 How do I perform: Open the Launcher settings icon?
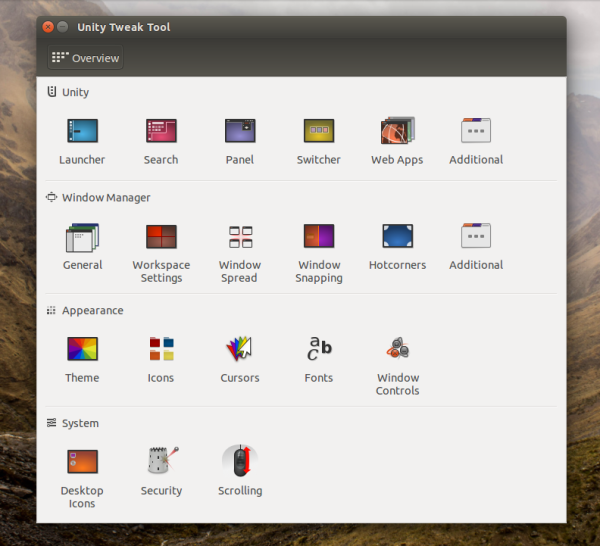pyautogui.click(x=82, y=131)
